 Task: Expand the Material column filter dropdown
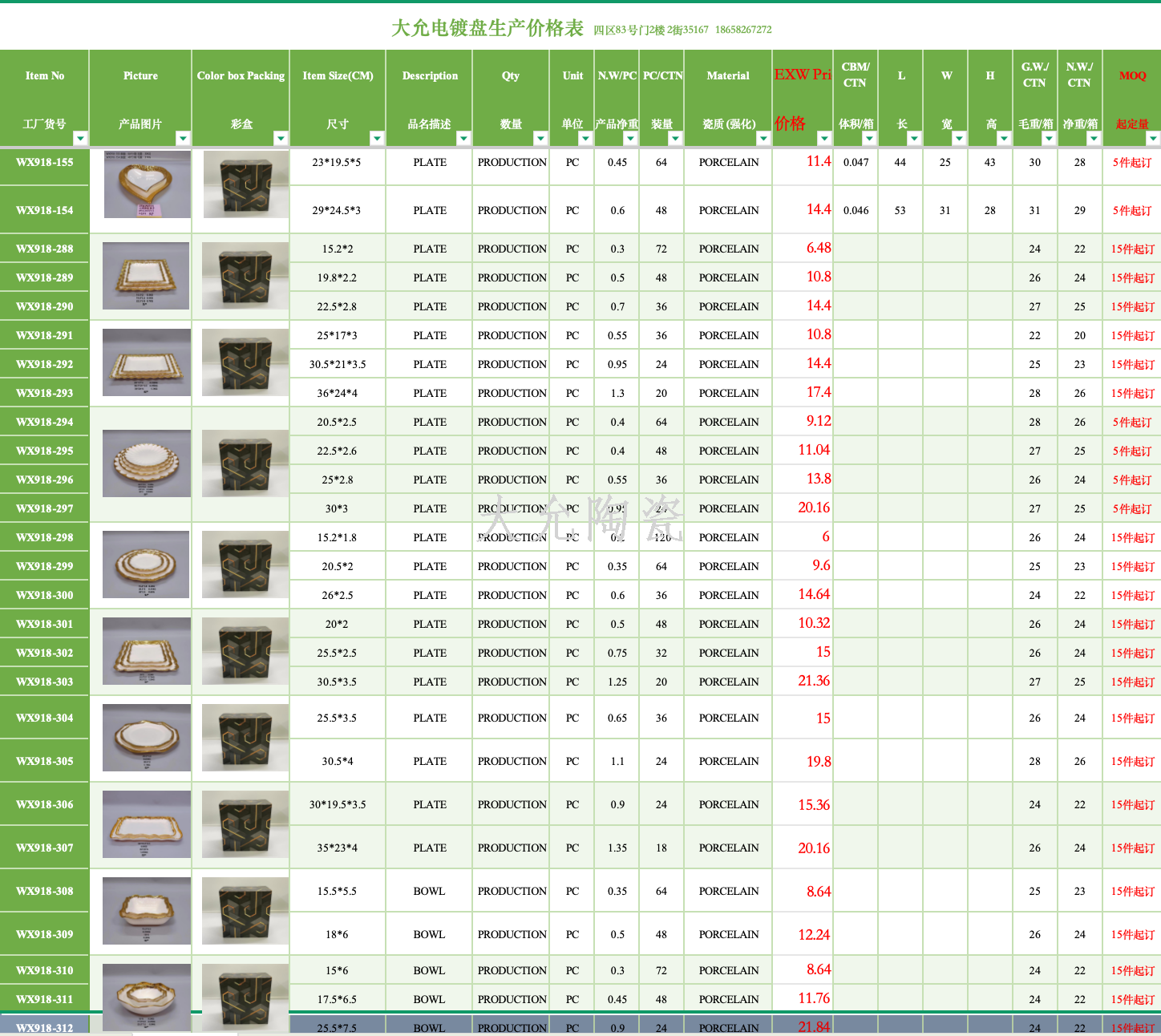pyautogui.click(x=763, y=139)
